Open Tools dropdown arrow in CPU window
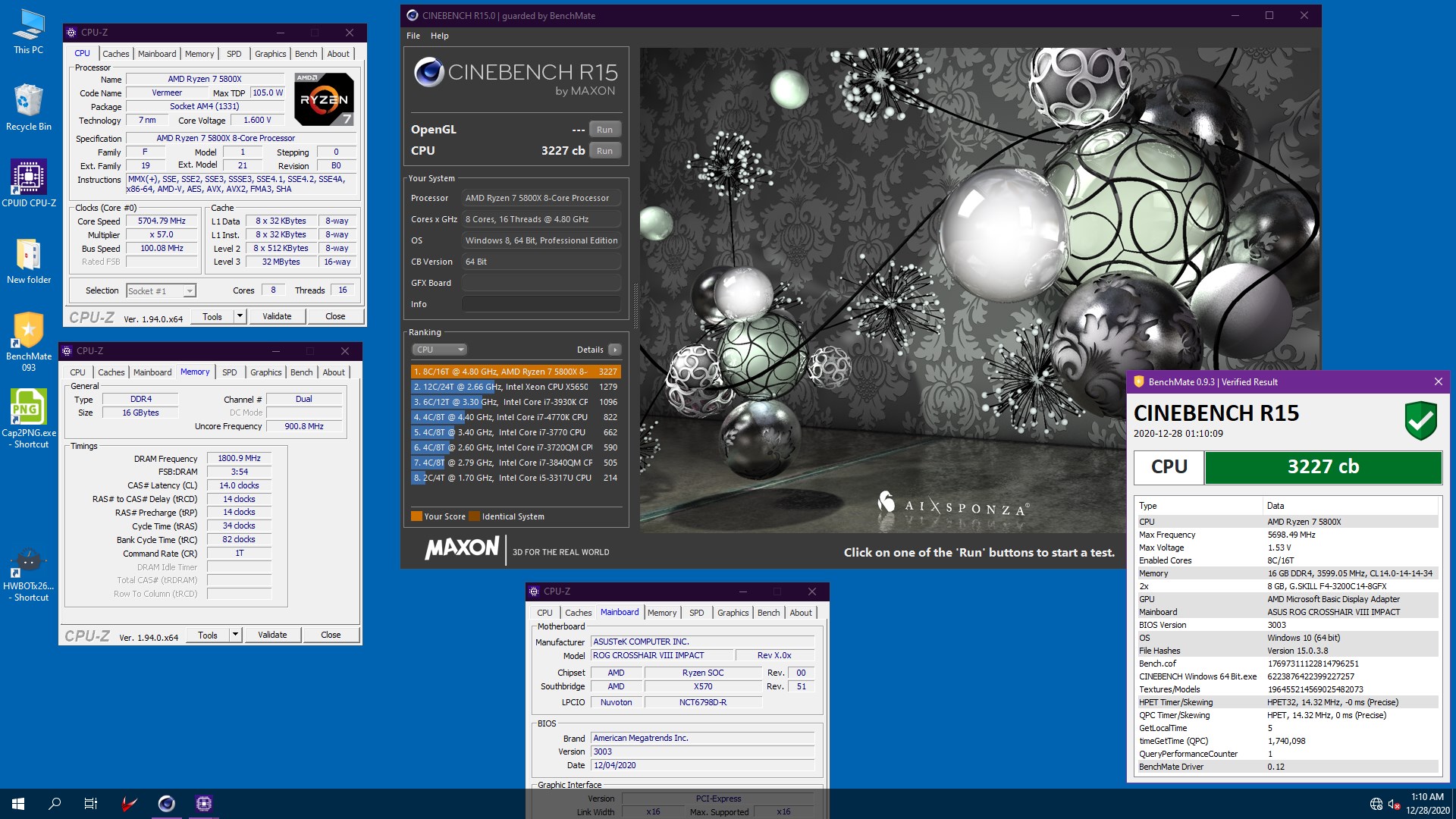 pyautogui.click(x=240, y=316)
